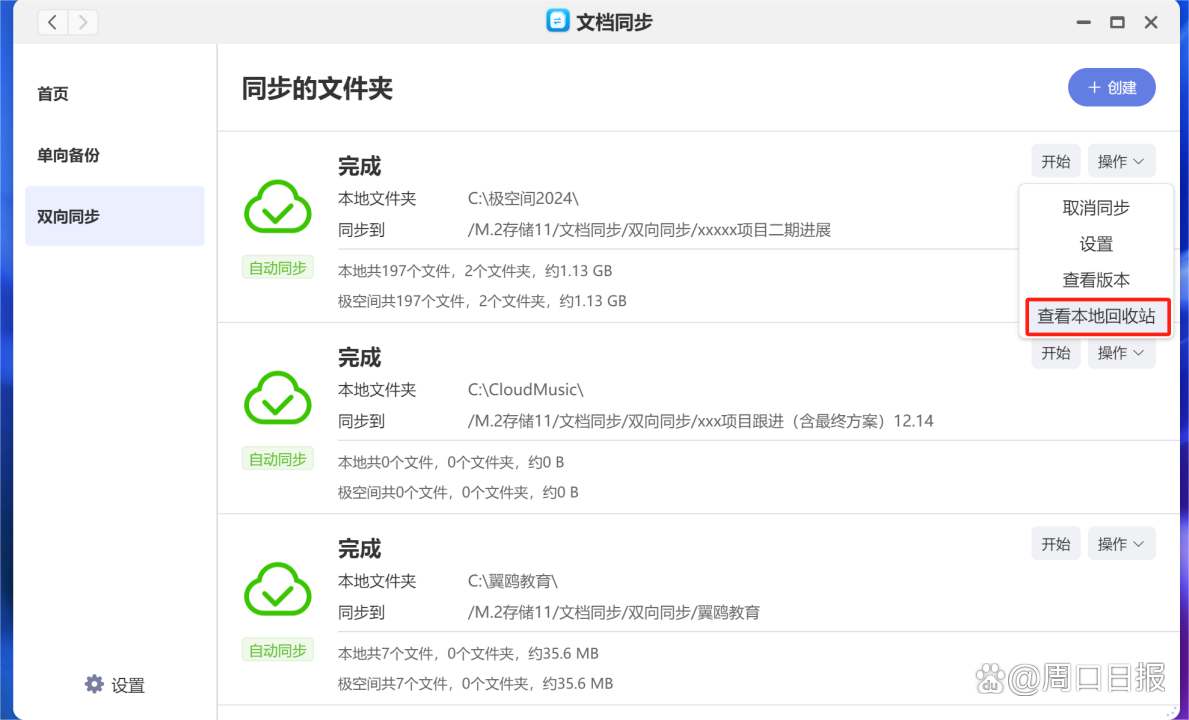Screen dimensions: 1189x720
Task: Navigate back using the left arrow
Action: click(x=52, y=21)
